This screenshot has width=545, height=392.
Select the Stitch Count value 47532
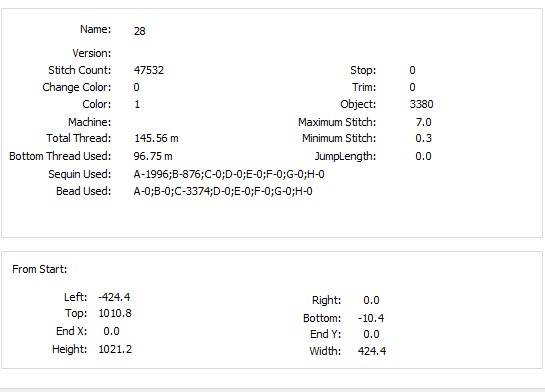[149, 70]
